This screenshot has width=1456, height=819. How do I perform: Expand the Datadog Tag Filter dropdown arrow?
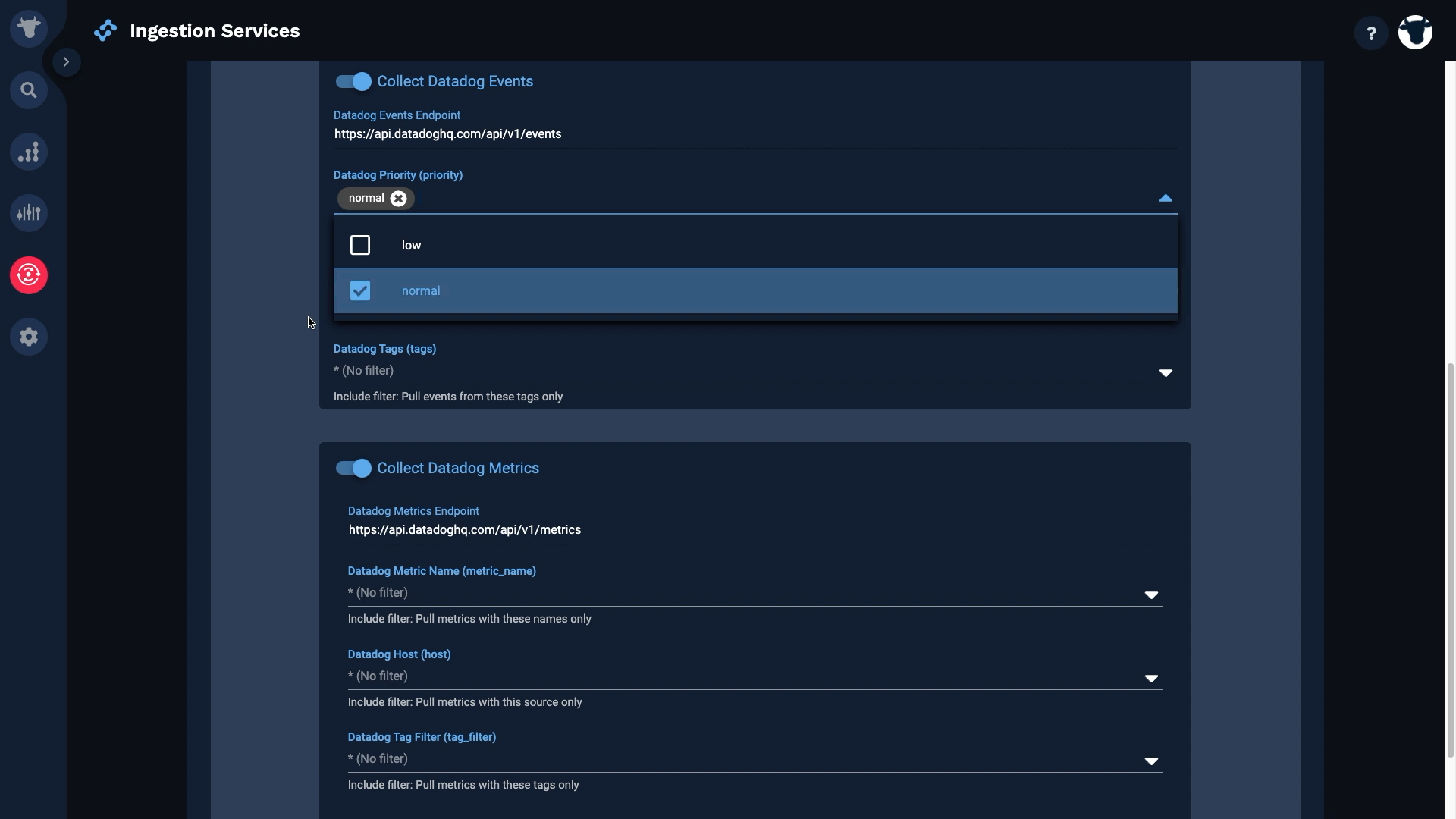tap(1151, 761)
